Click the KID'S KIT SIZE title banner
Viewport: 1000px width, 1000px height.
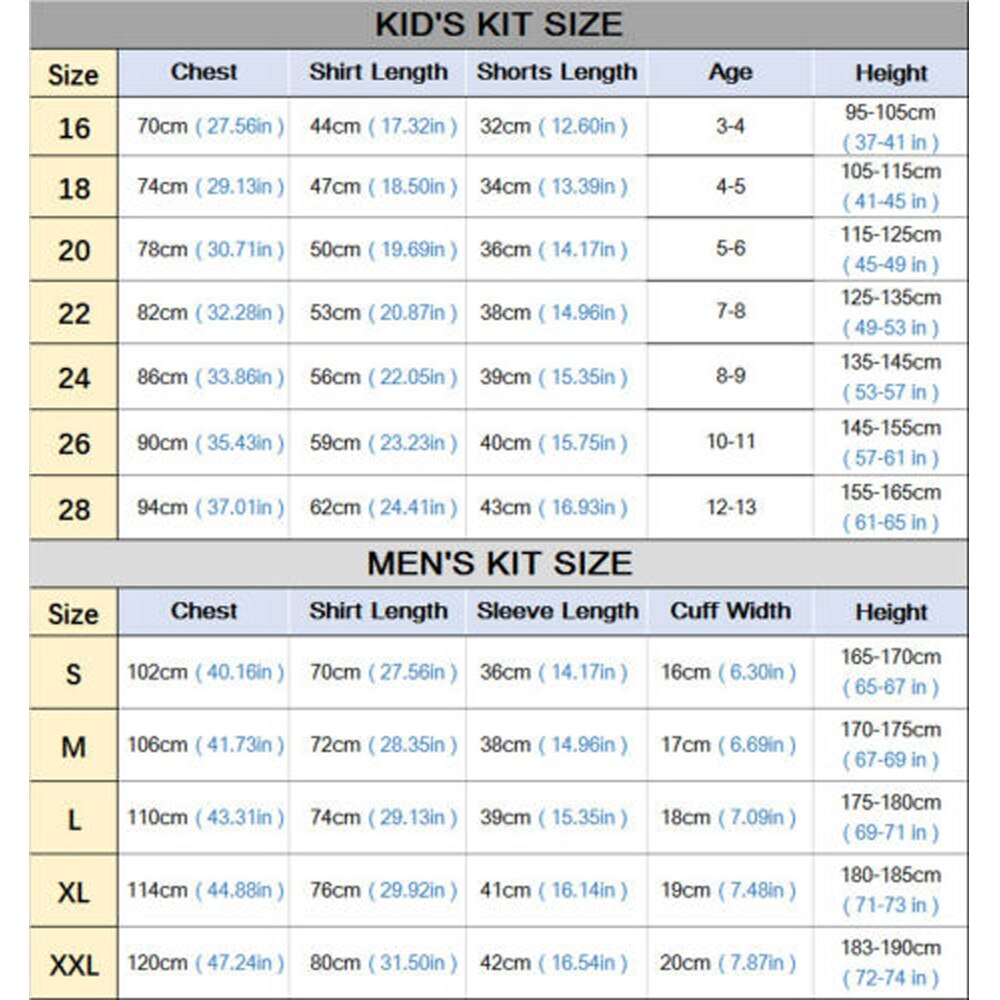498,24
